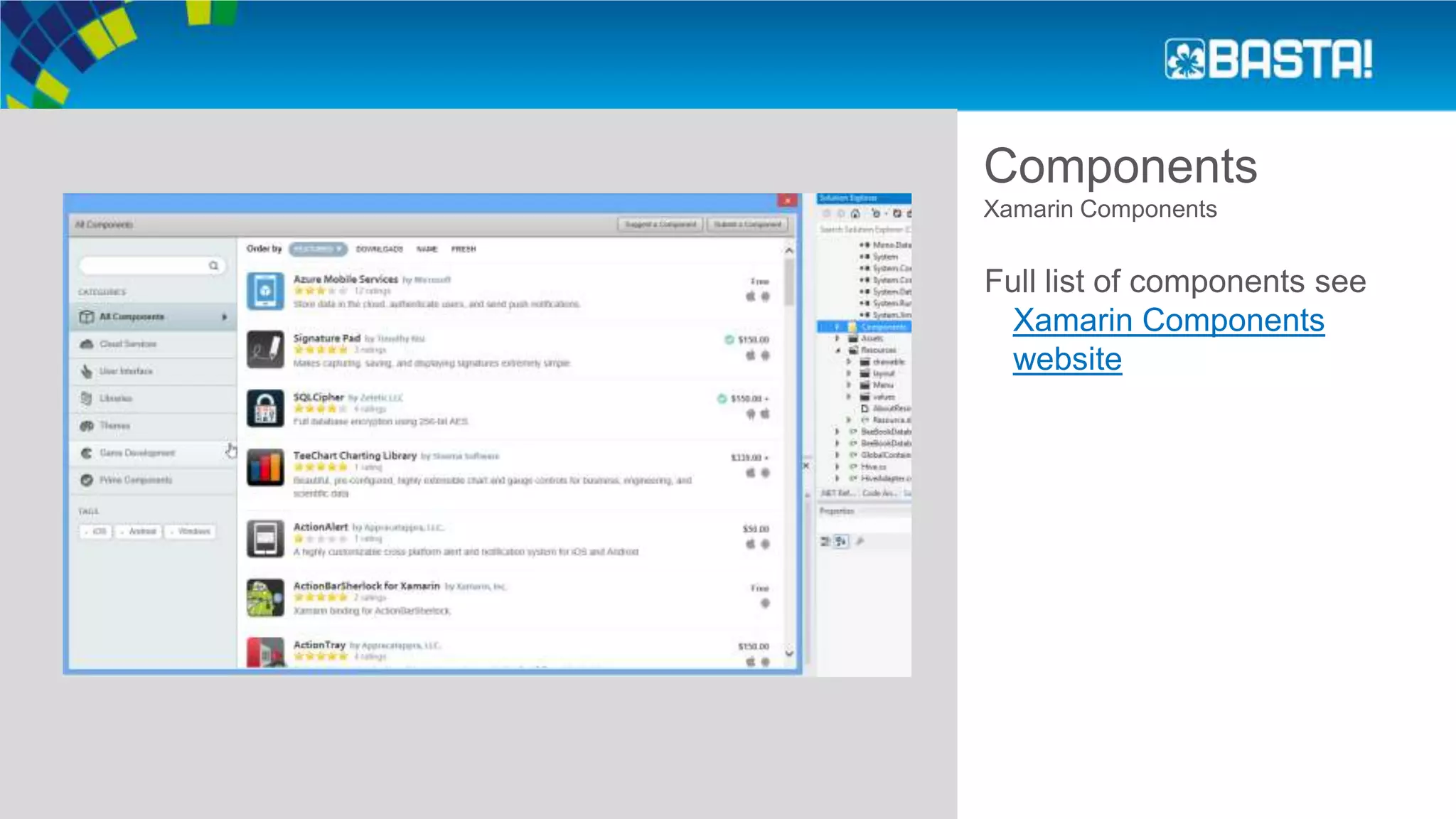Click the Android platform icon in the ActionBarSherlock row
The image size is (1456, 819).
765,603
